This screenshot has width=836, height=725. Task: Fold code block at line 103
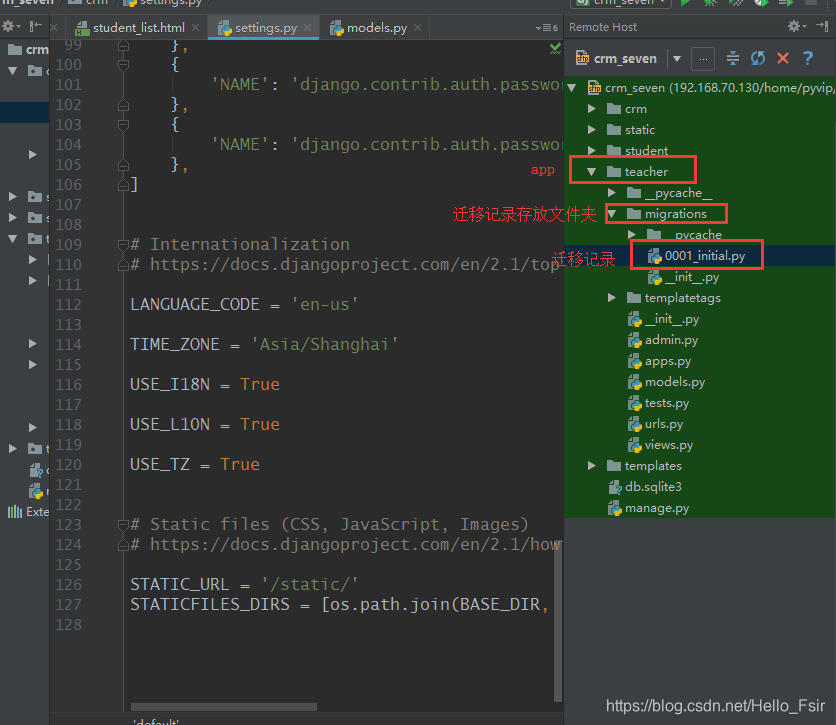click(123, 125)
